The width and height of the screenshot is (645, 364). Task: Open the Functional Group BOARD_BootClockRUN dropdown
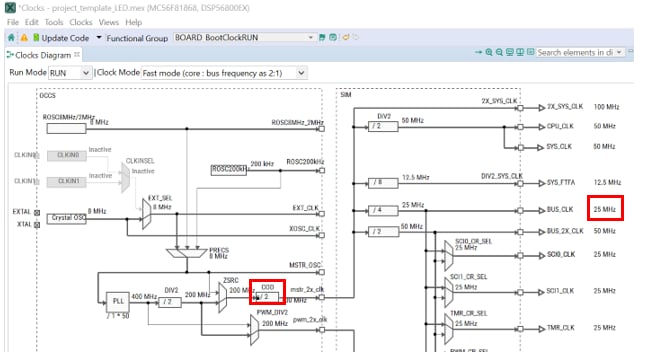(245, 37)
